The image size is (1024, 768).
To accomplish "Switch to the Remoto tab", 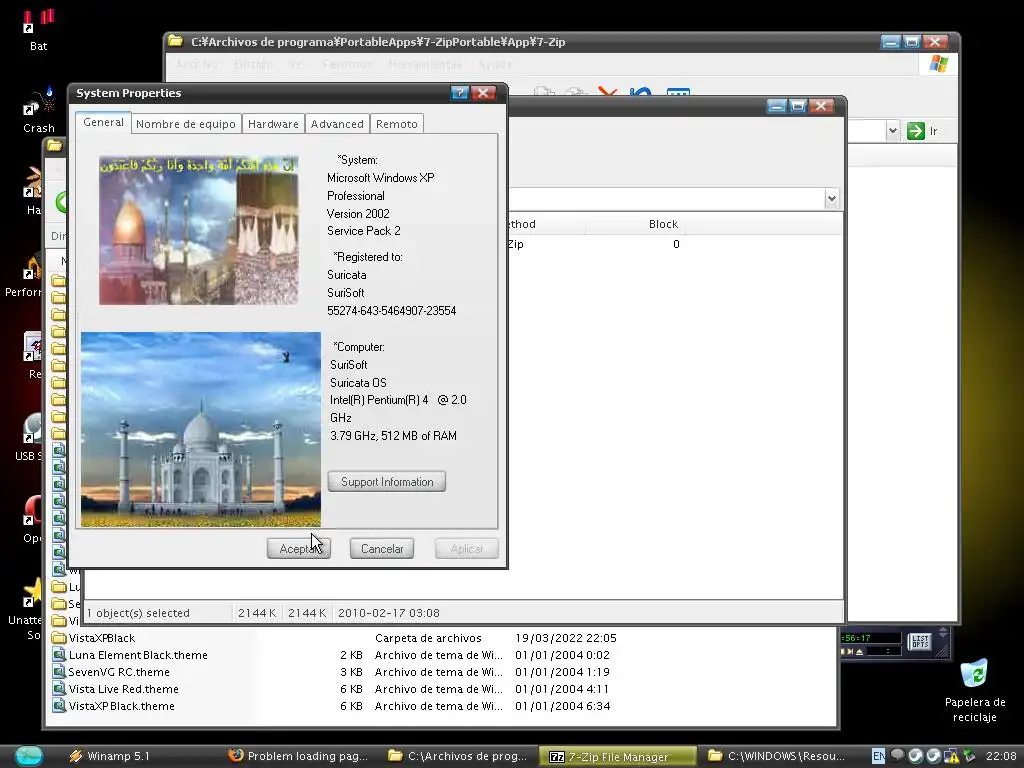I will coord(396,124).
